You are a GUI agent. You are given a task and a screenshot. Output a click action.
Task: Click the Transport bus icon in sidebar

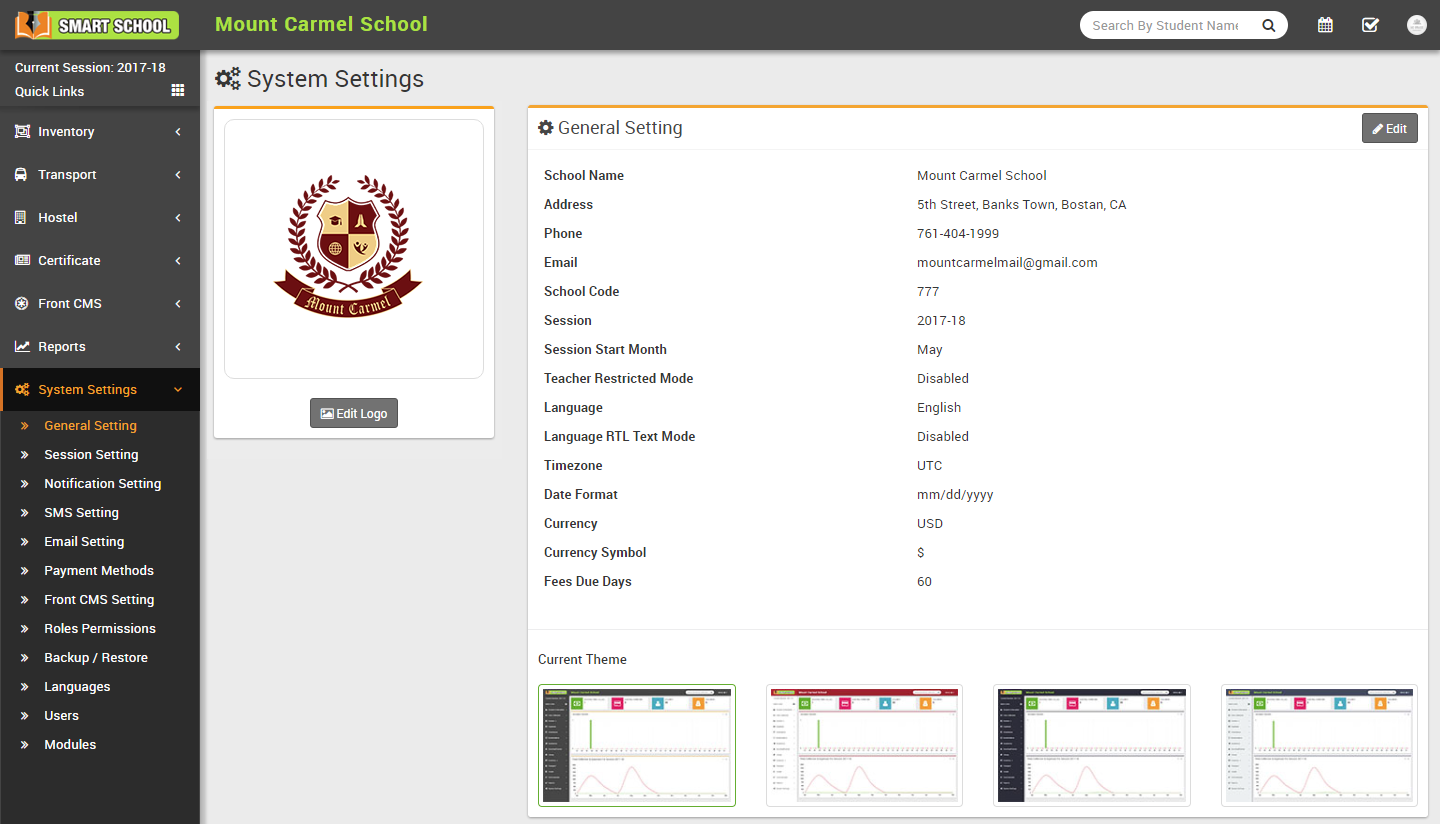(21, 175)
